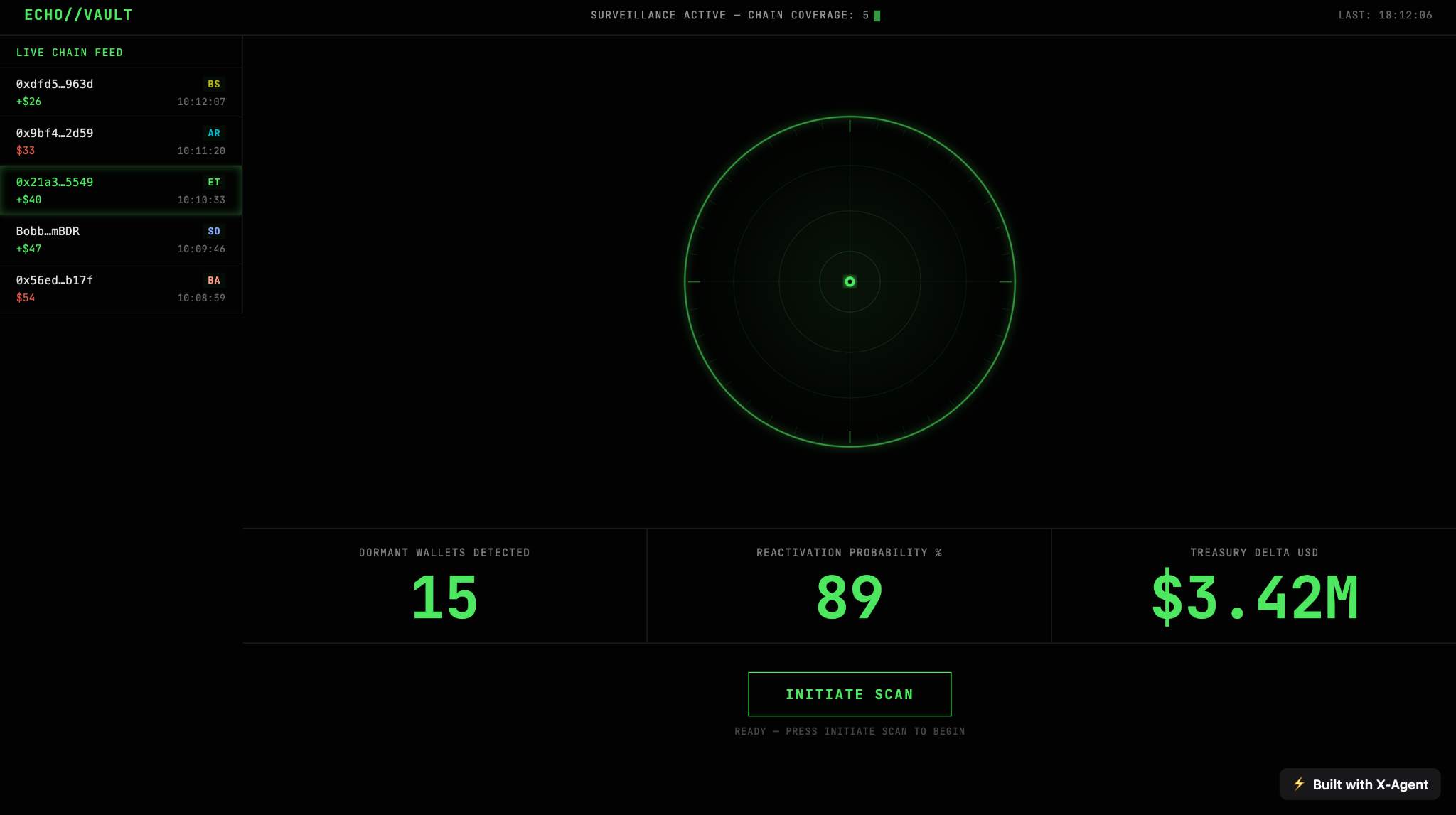Click the ET chain tag
1456x815 pixels.
214,182
